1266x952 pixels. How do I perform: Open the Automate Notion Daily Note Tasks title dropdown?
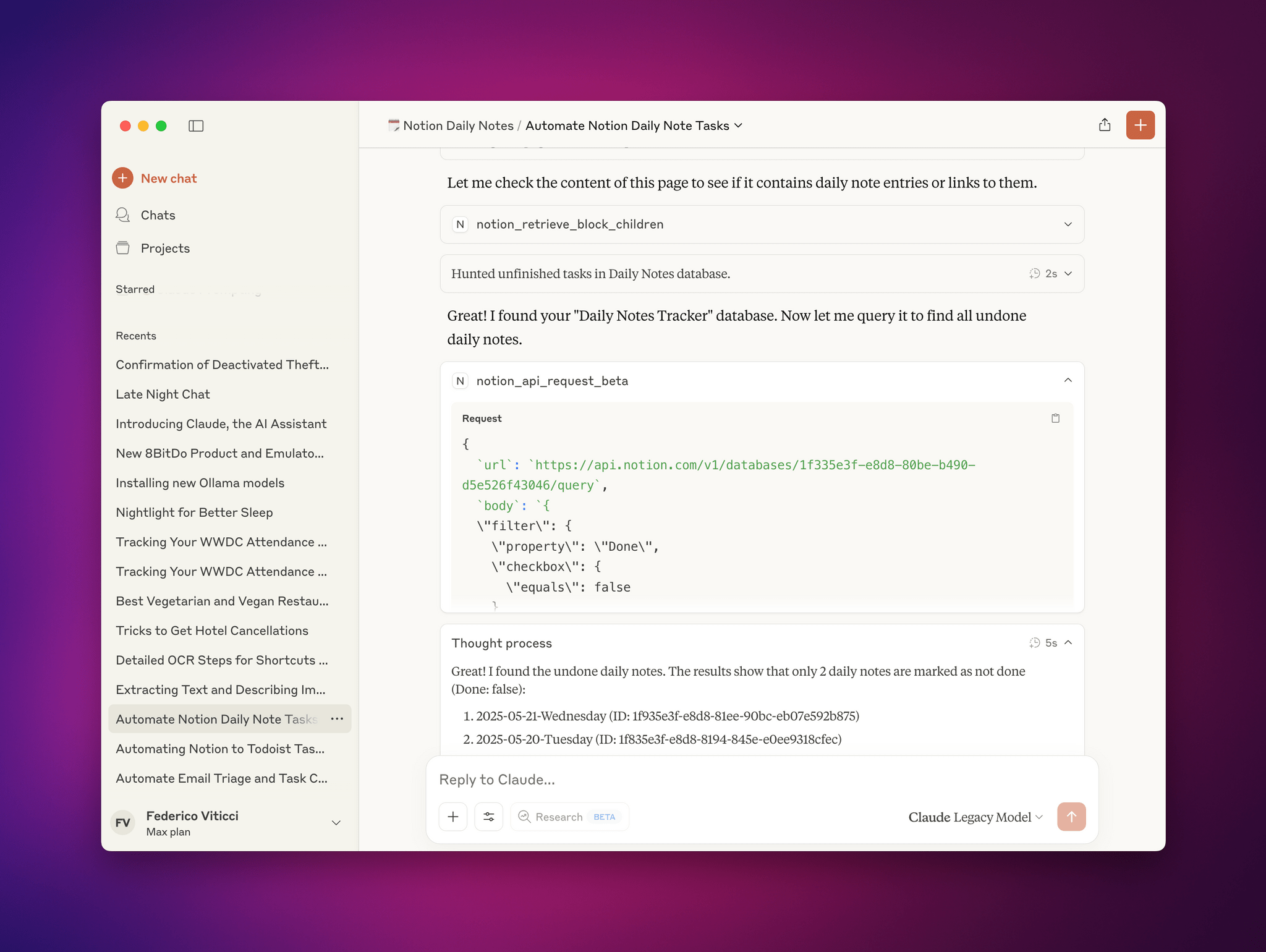click(x=634, y=125)
